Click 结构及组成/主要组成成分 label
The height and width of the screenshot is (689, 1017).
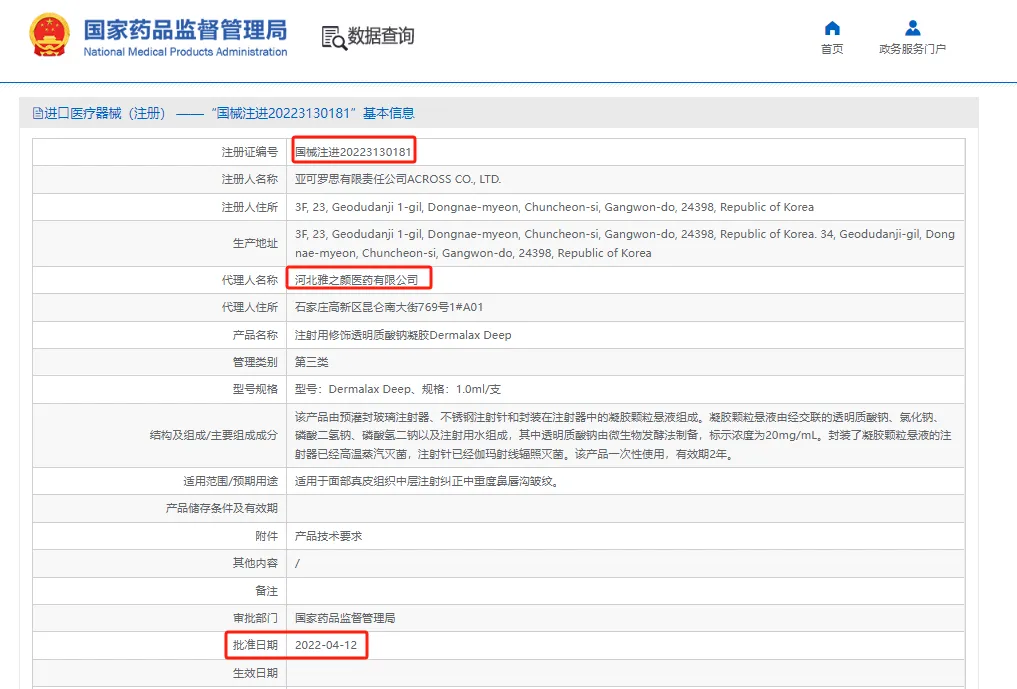pyautogui.click(x=214, y=435)
